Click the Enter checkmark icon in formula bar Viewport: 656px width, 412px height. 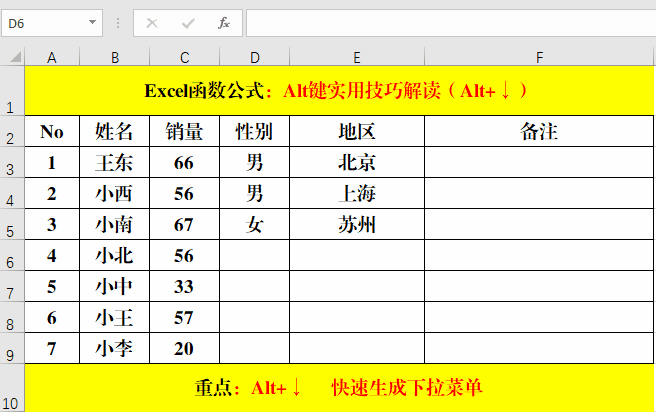coord(188,23)
